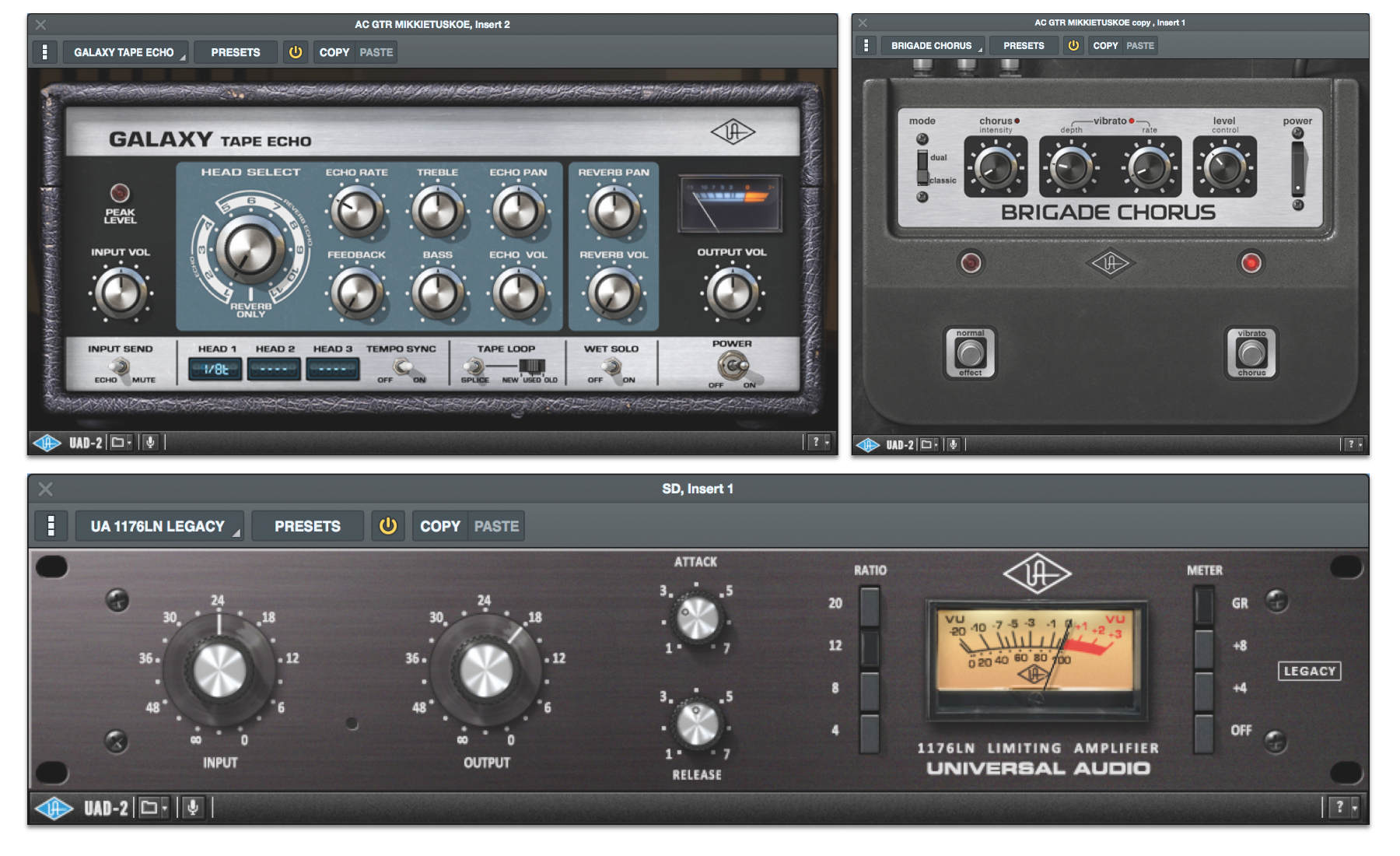The width and height of the screenshot is (1400, 856).
Task: Click the UA diamond logo in the Brigade Chorus footer
Action: pyautogui.click(x=868, y=444)
